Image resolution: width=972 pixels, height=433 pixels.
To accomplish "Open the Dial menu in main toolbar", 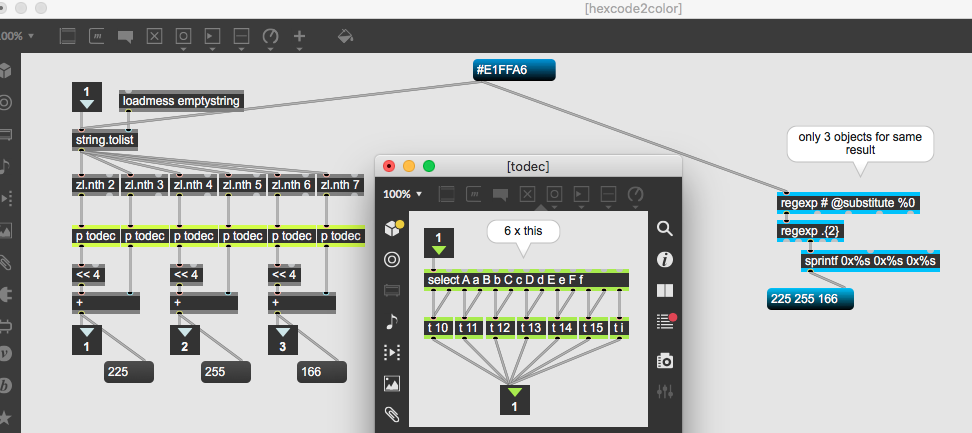I will pyautogui.click(x=270, y=36).
